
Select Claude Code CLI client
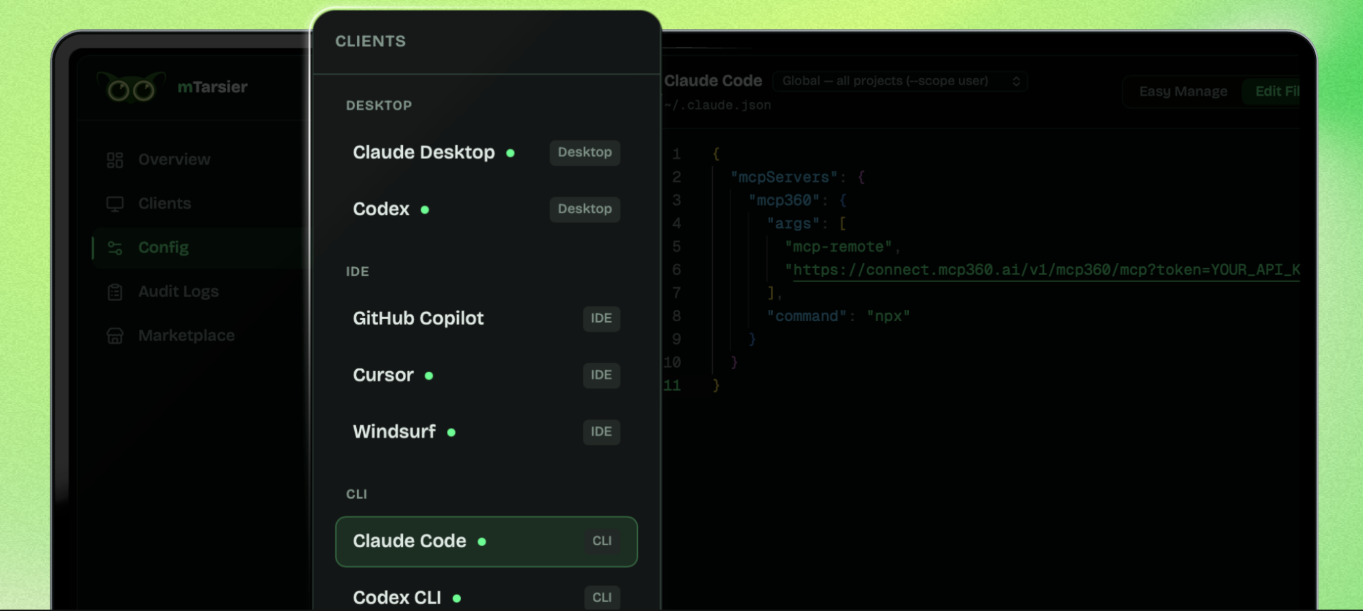click(x=486, y=541)
